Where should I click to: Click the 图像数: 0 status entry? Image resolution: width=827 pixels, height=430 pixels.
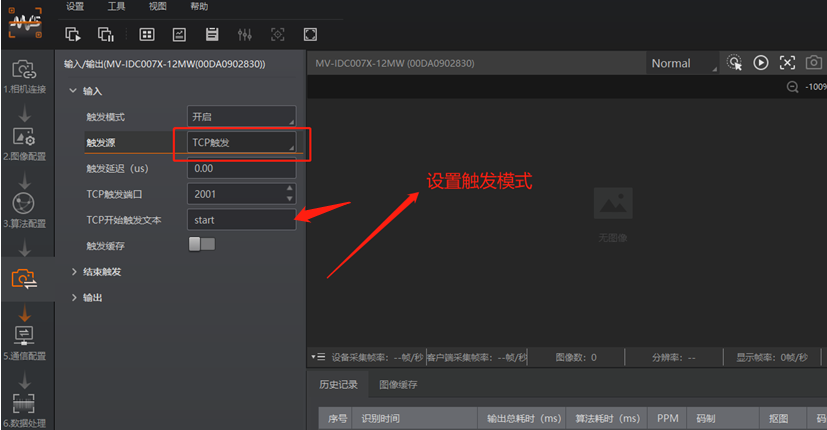tap(576, 357)
